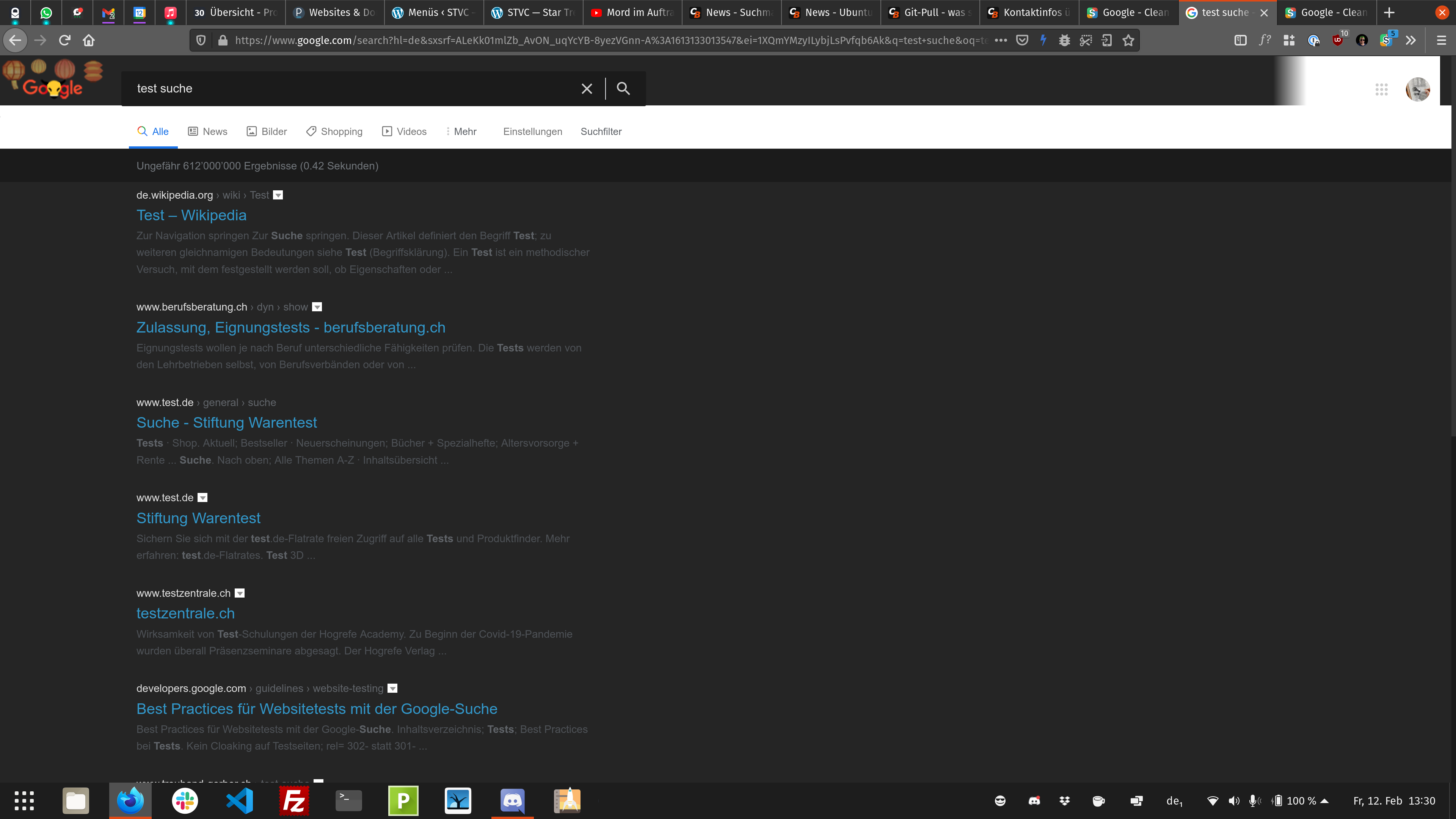Click the bookmark star in address bar
Screen dimensions: 1456x819
pyautogui.click(x=1128, y=40)
